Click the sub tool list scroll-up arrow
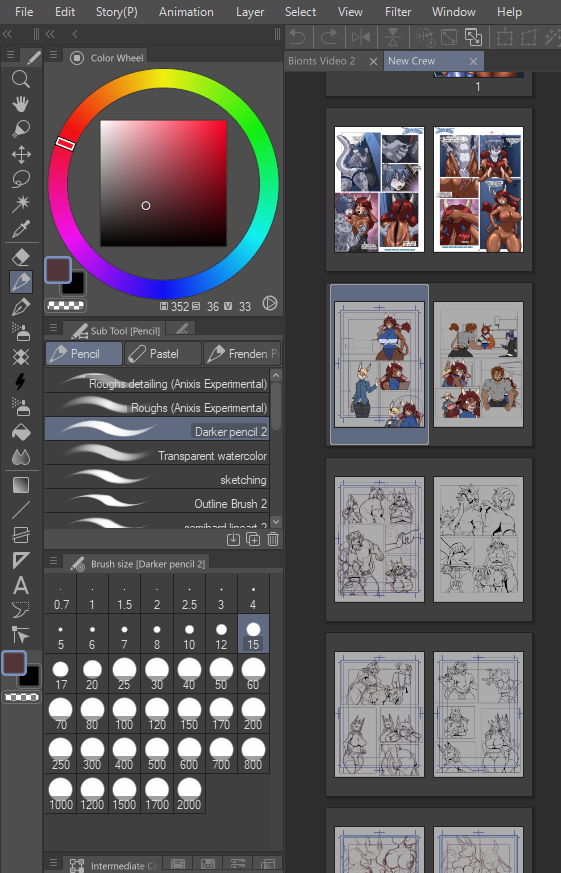Image resolution: width=561 pixels, height=873 pixels. (275, 375)
